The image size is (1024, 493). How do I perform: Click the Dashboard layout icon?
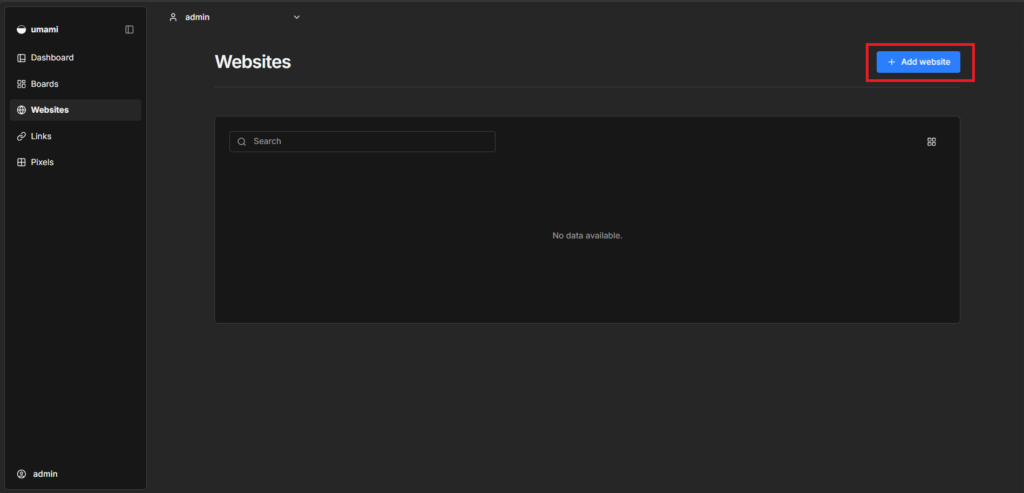21,57
